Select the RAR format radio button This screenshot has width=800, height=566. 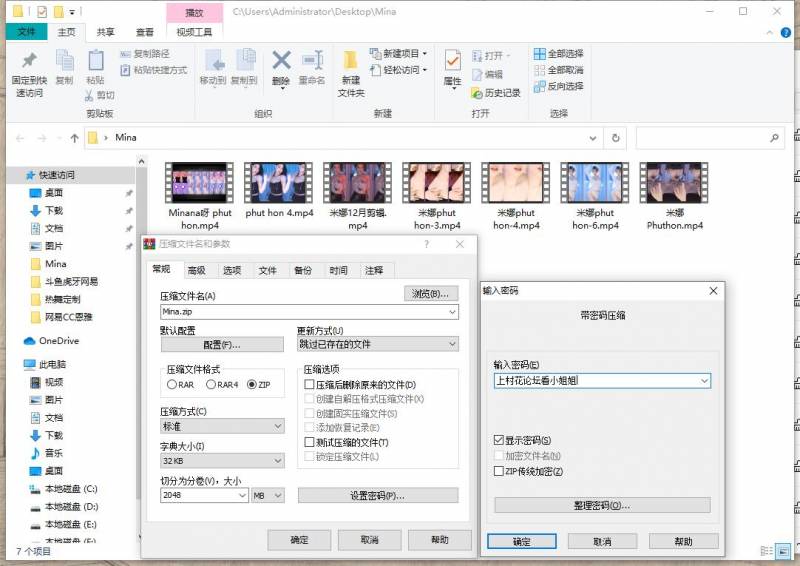[172, 385]
